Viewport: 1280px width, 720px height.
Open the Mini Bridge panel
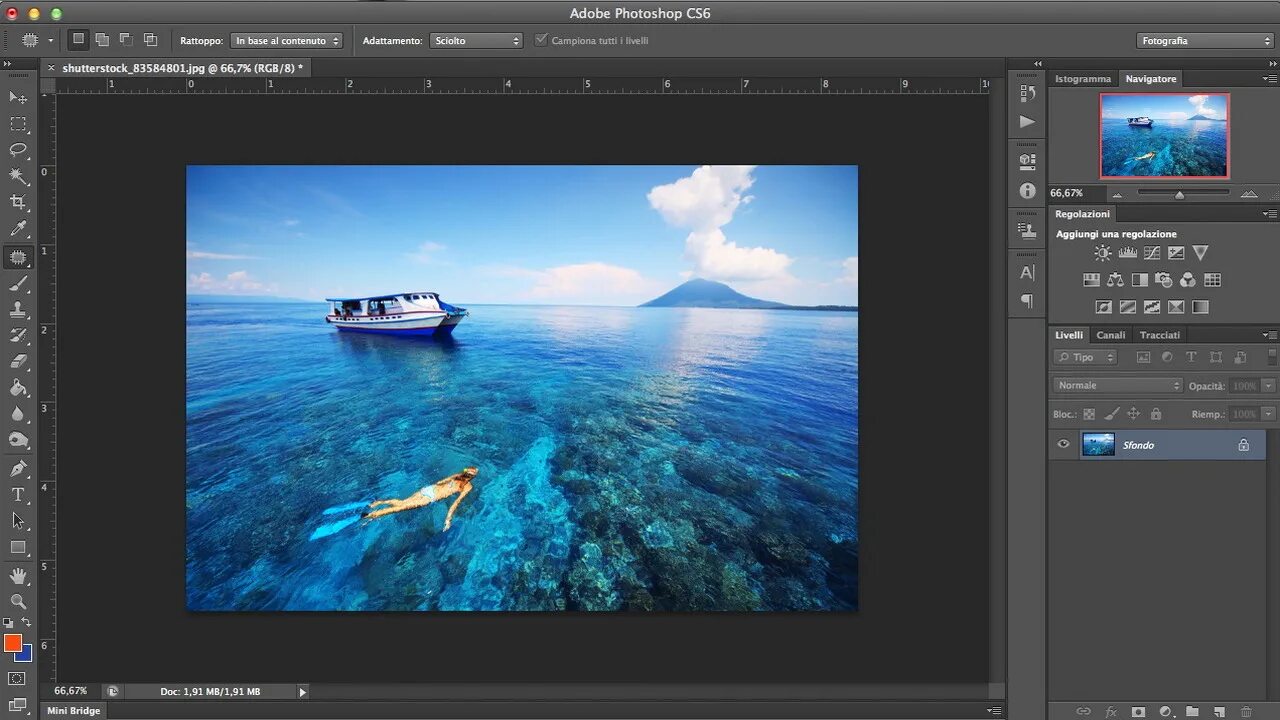coord(74,711)
